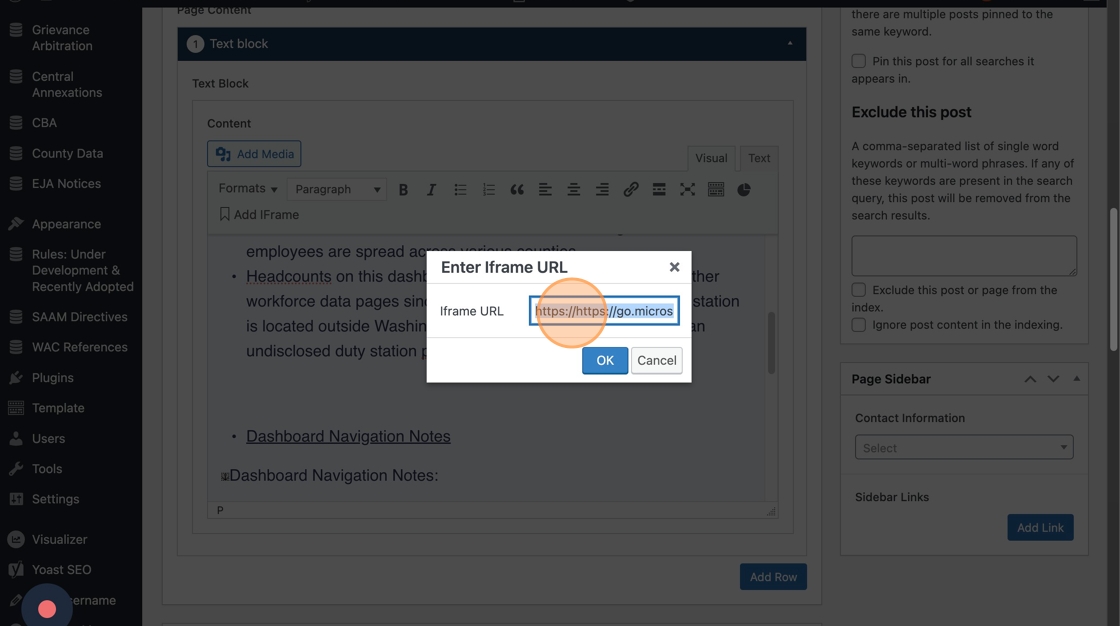The image size is (1120, 626).
Task: Open Tools in sidebar
Action: [x=46, y=469]
